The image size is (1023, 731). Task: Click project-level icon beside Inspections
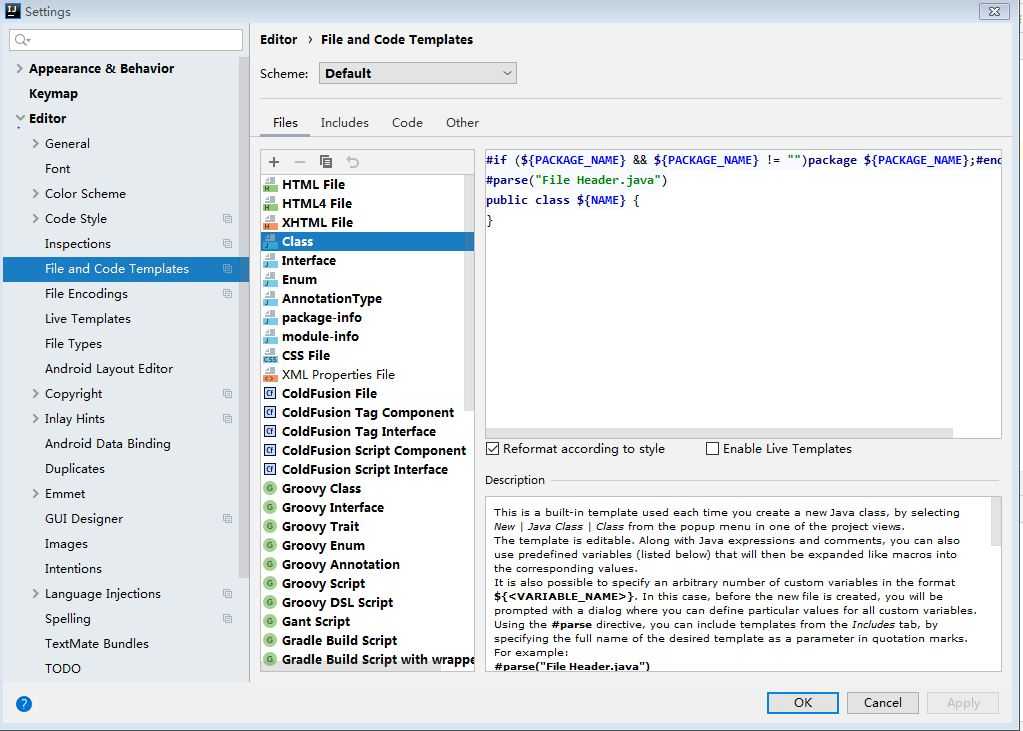click(227, 243)
